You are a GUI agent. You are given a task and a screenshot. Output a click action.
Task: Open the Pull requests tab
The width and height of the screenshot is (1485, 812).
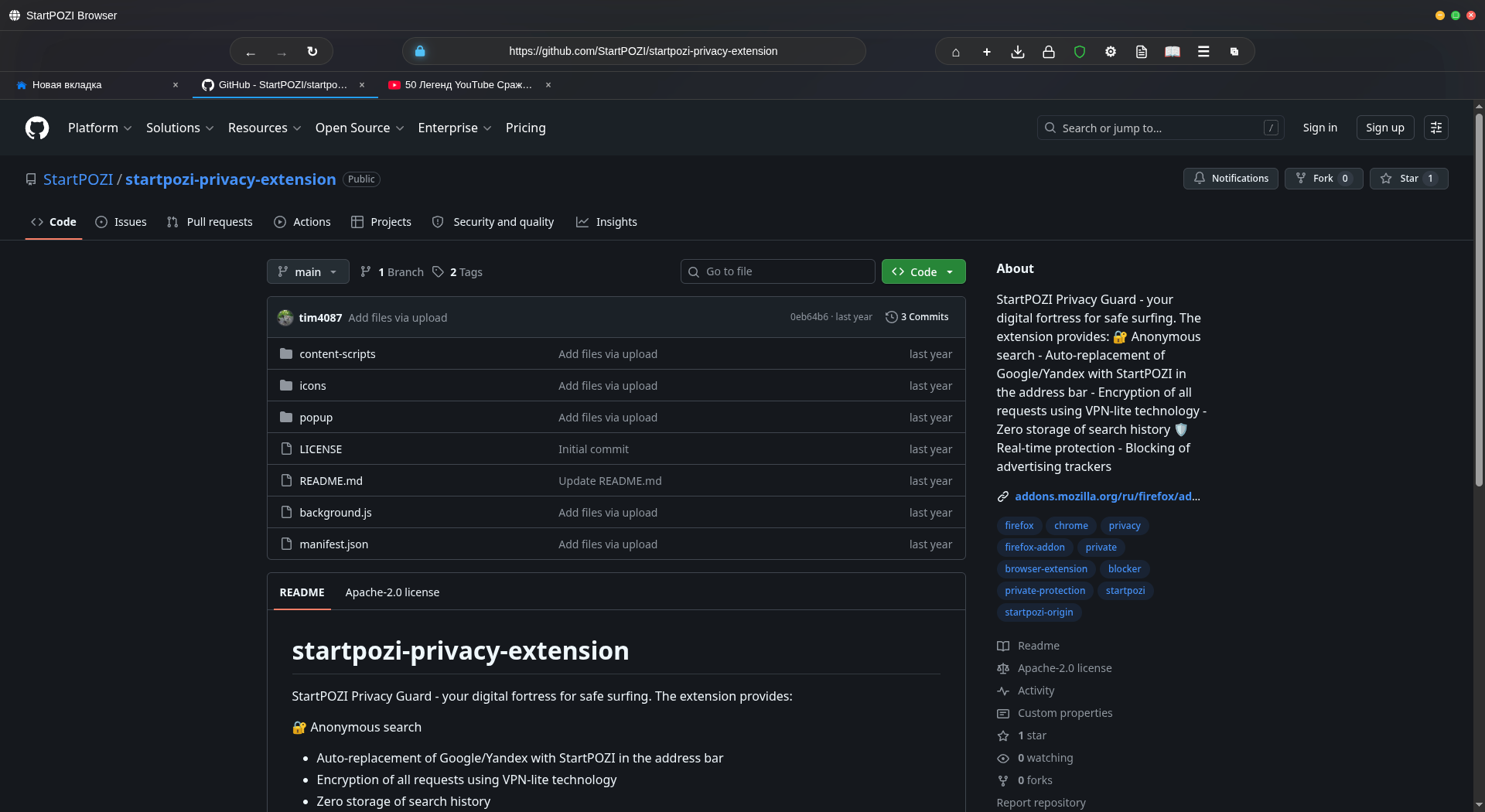pos(210,222)
